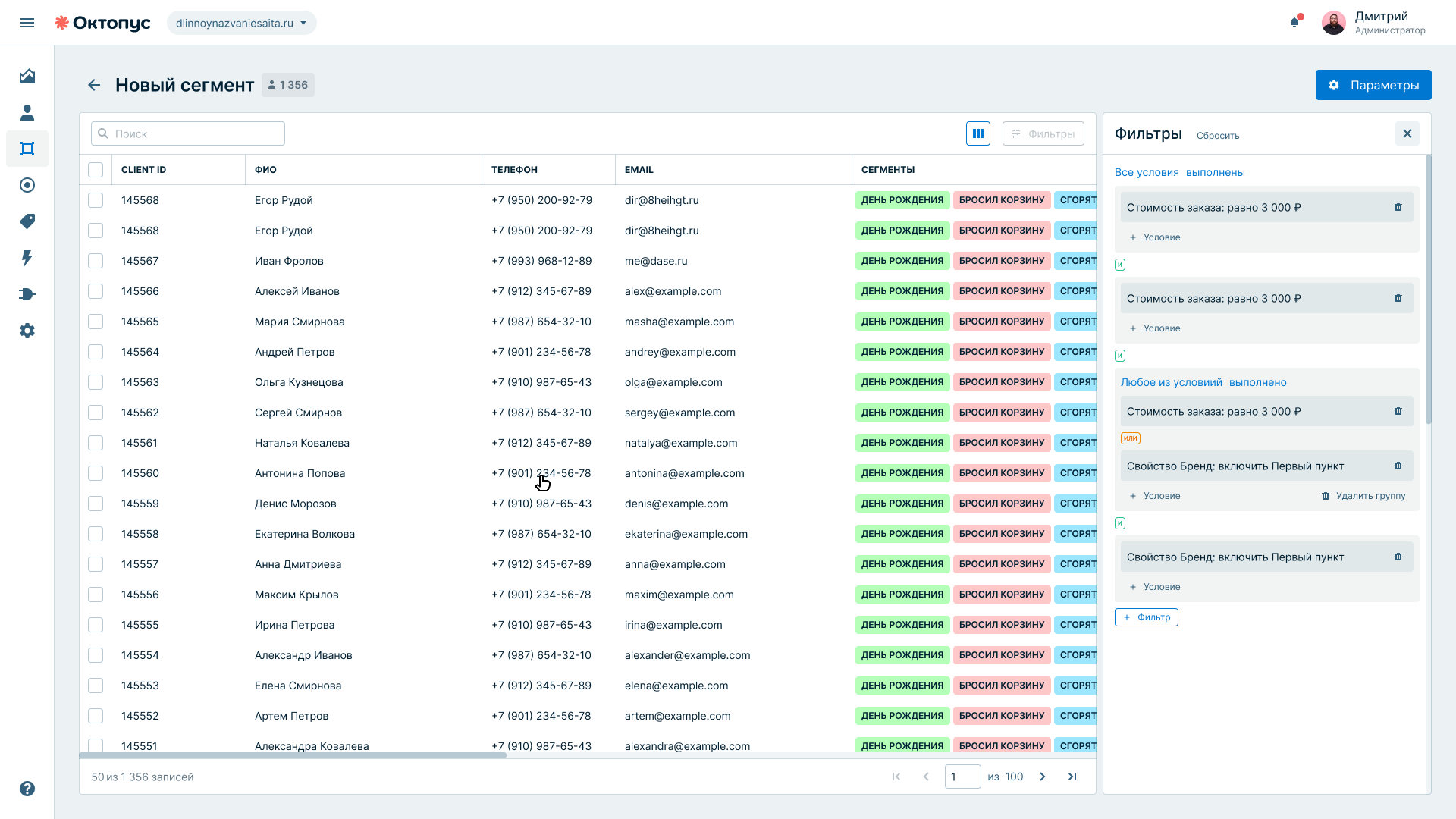Open the lightning bolt automations icon

click(x=27, y=258)
